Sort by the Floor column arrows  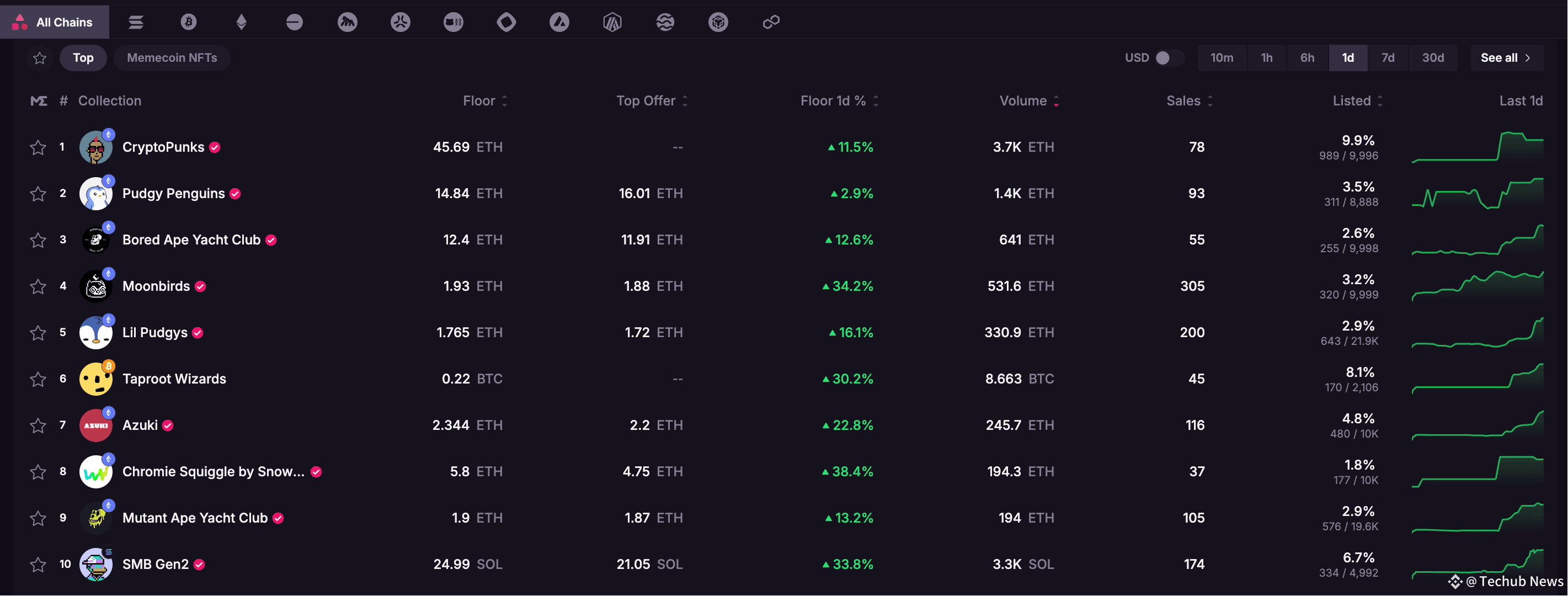505,102
